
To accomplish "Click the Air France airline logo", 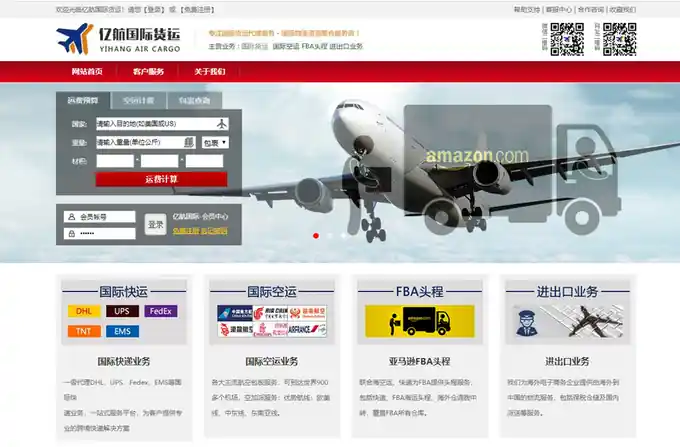I will click(x=307, y=330).
